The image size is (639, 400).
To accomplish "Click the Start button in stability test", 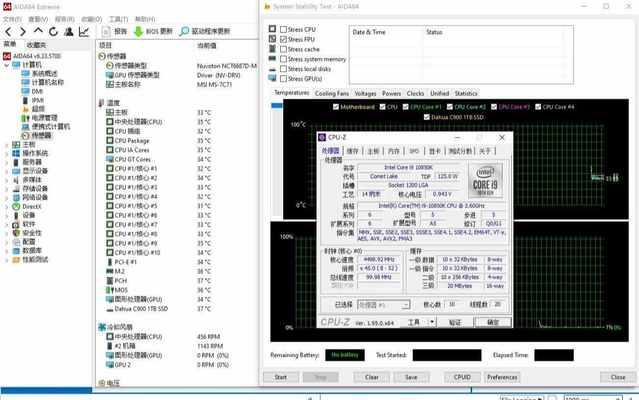I will (x=280, y=377).
